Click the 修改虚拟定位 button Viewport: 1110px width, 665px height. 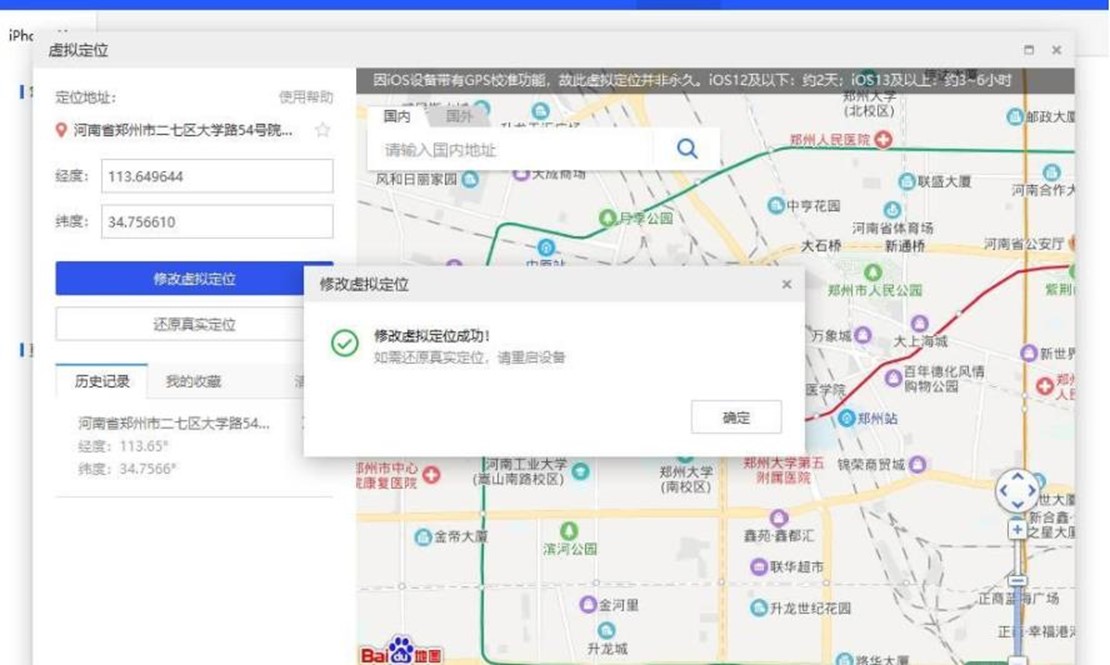(x=194, y=279)
